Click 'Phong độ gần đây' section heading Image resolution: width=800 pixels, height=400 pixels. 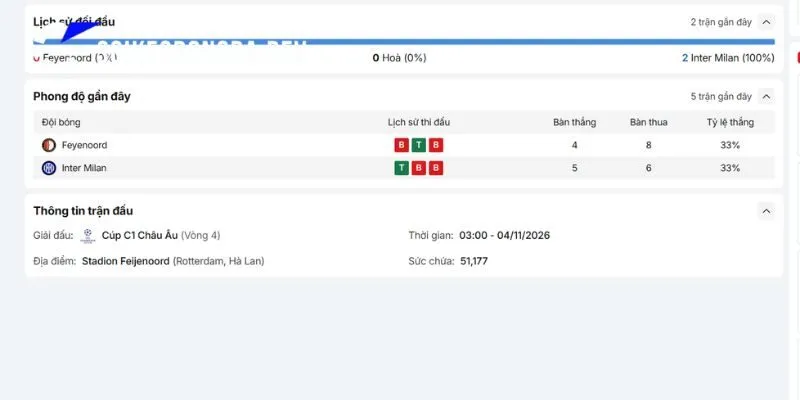point(82,96)
